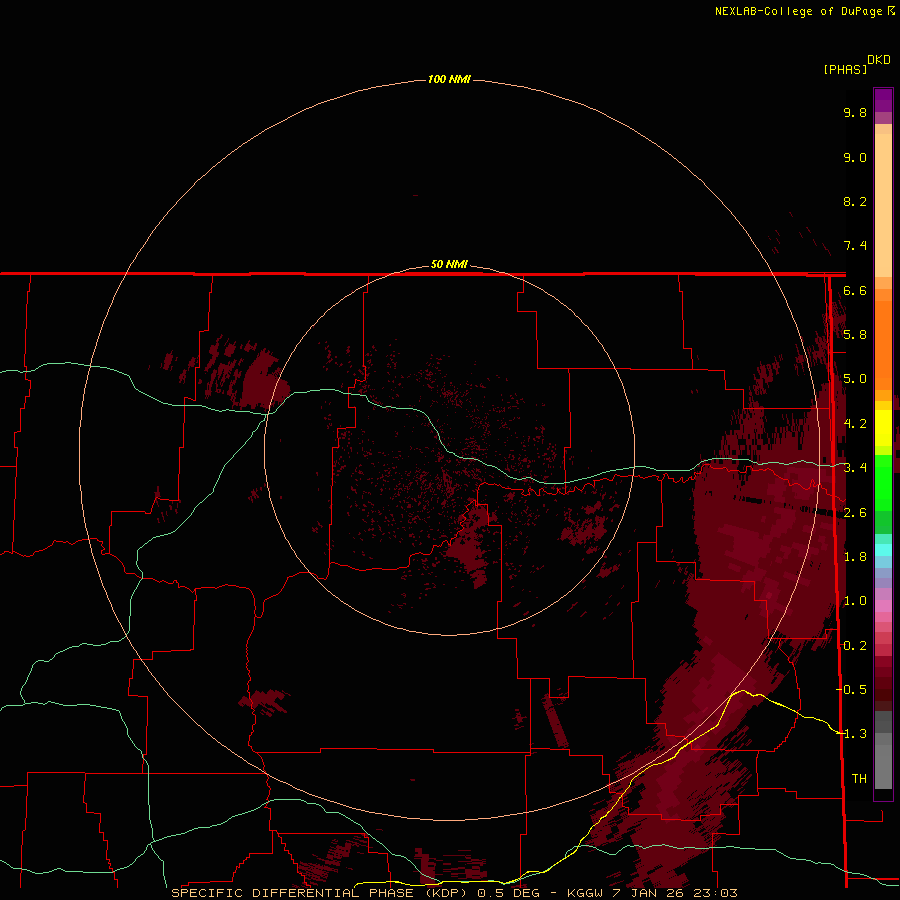
Task: Select the pink color bar segment
Action: coord(883,606)
